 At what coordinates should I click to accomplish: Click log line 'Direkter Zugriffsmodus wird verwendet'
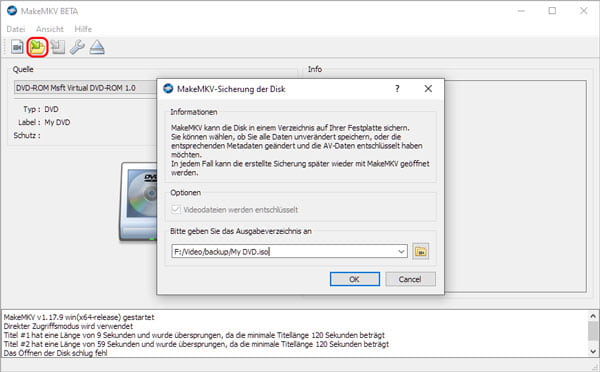tap(68, 326)
